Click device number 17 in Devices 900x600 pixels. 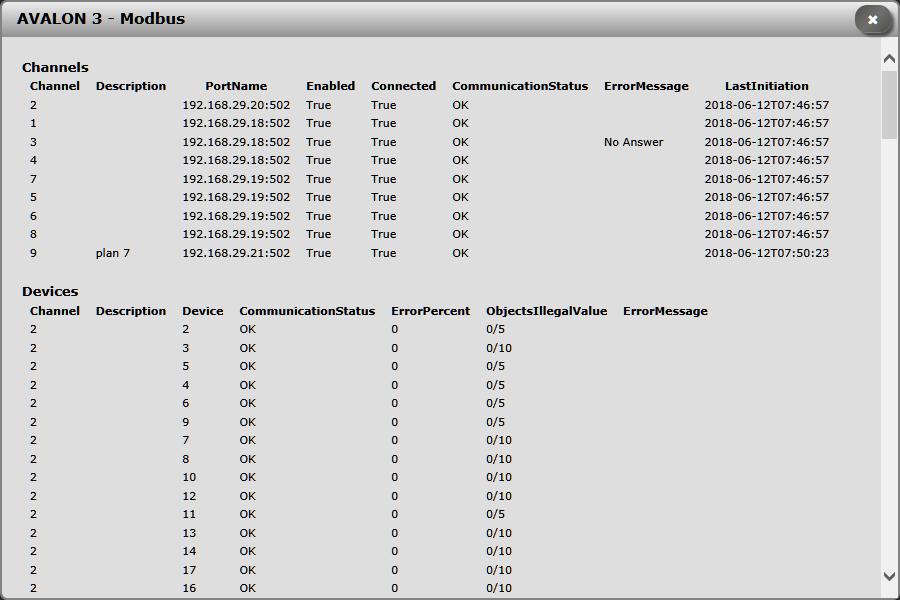(x=189, y=570)
